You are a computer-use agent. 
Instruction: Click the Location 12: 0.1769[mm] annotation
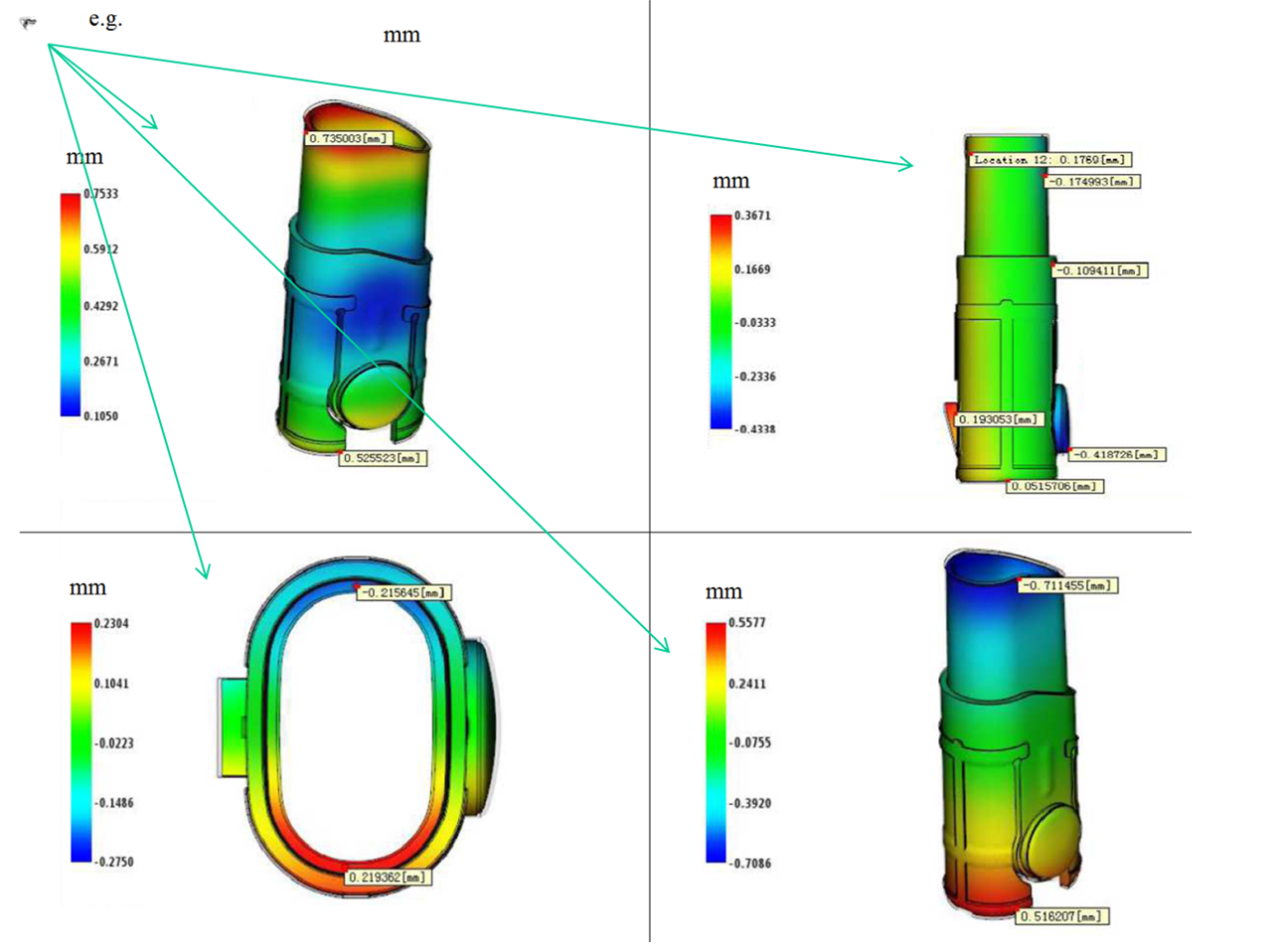click(x=1049, y=159)
